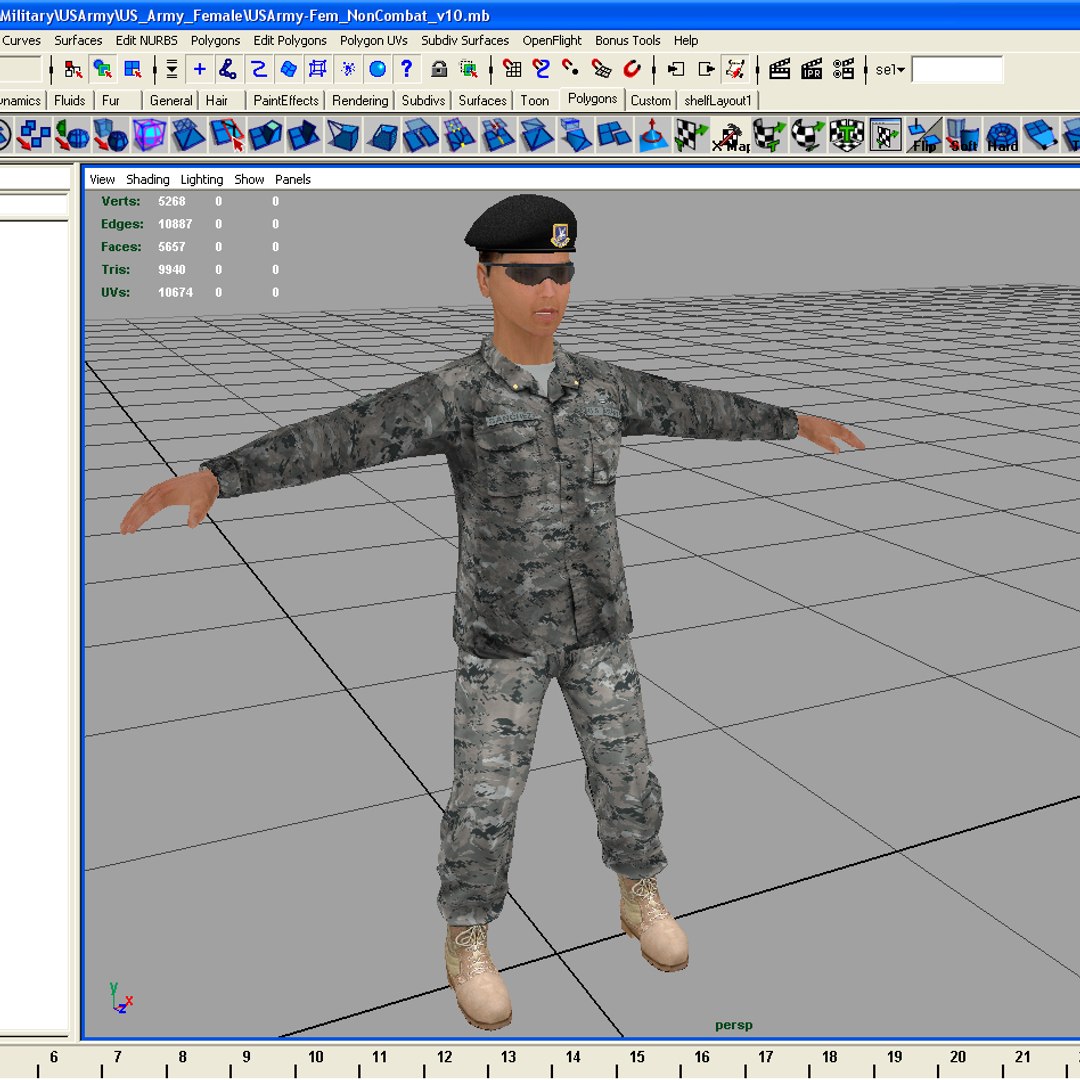
Task: Switch to the Subdivs shelf tab
Action: (x=423, y=101)
